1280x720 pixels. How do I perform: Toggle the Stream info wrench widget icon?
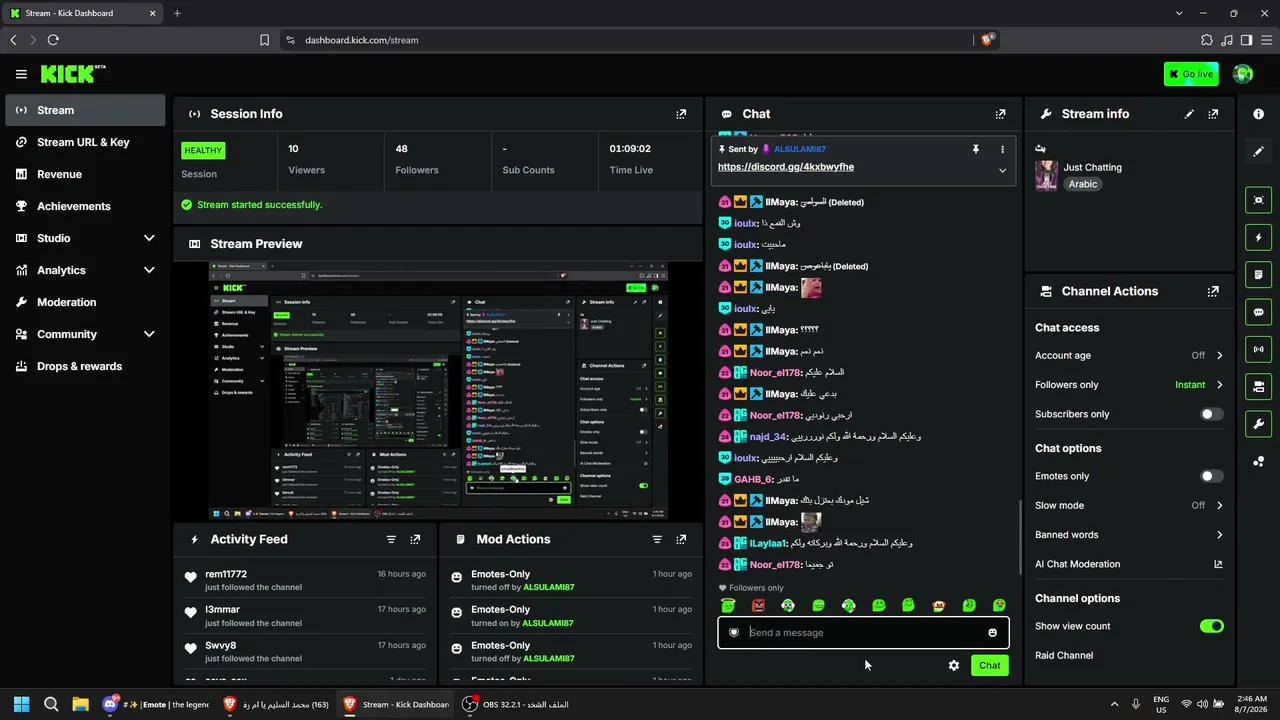click(1258, 424)
